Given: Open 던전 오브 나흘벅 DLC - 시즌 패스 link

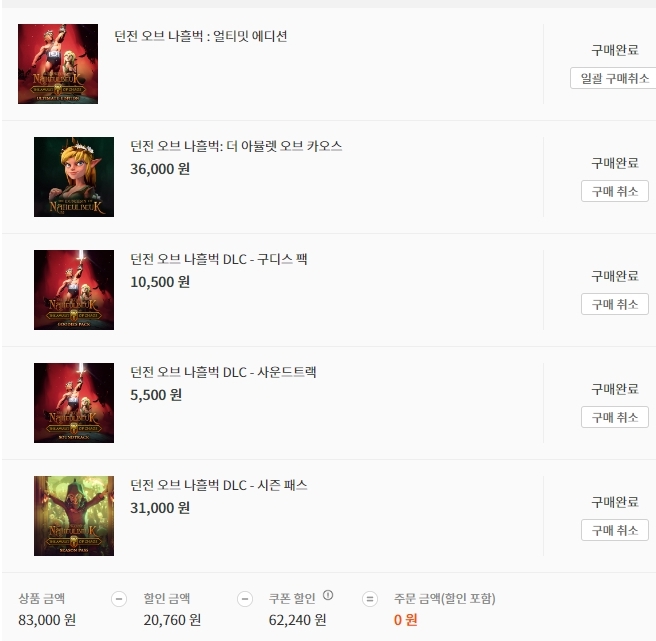Looking at the screenshot, I should (219, 485).
